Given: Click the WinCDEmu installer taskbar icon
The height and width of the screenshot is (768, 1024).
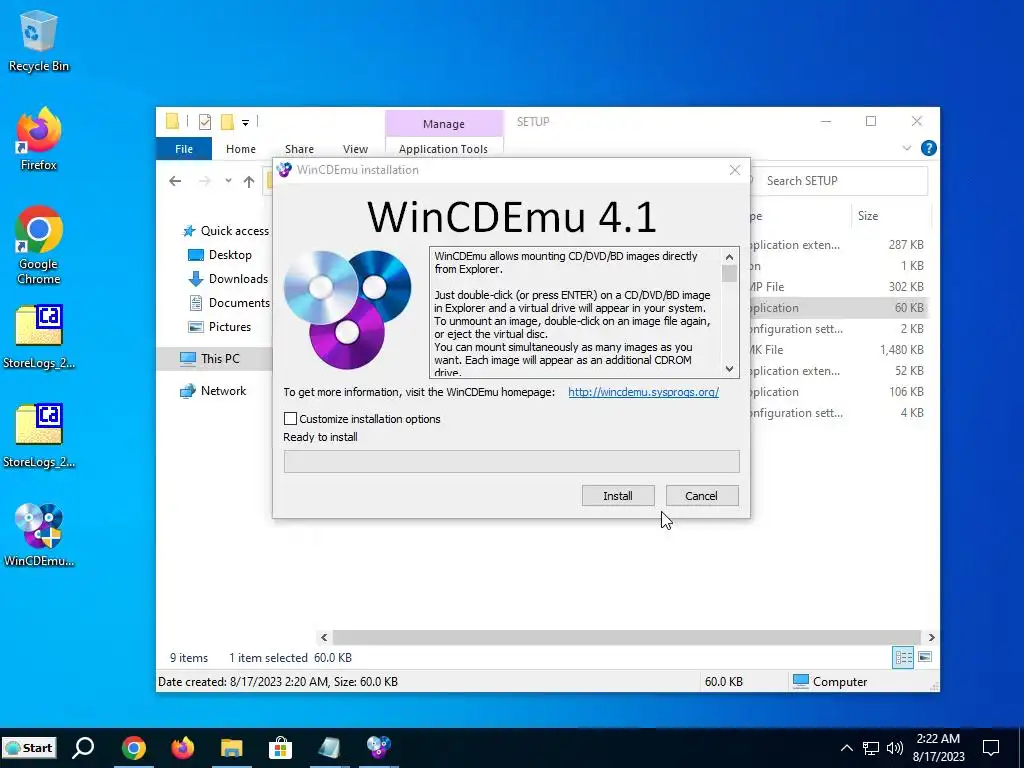Looking at the screenshot, I should (378, 748).
